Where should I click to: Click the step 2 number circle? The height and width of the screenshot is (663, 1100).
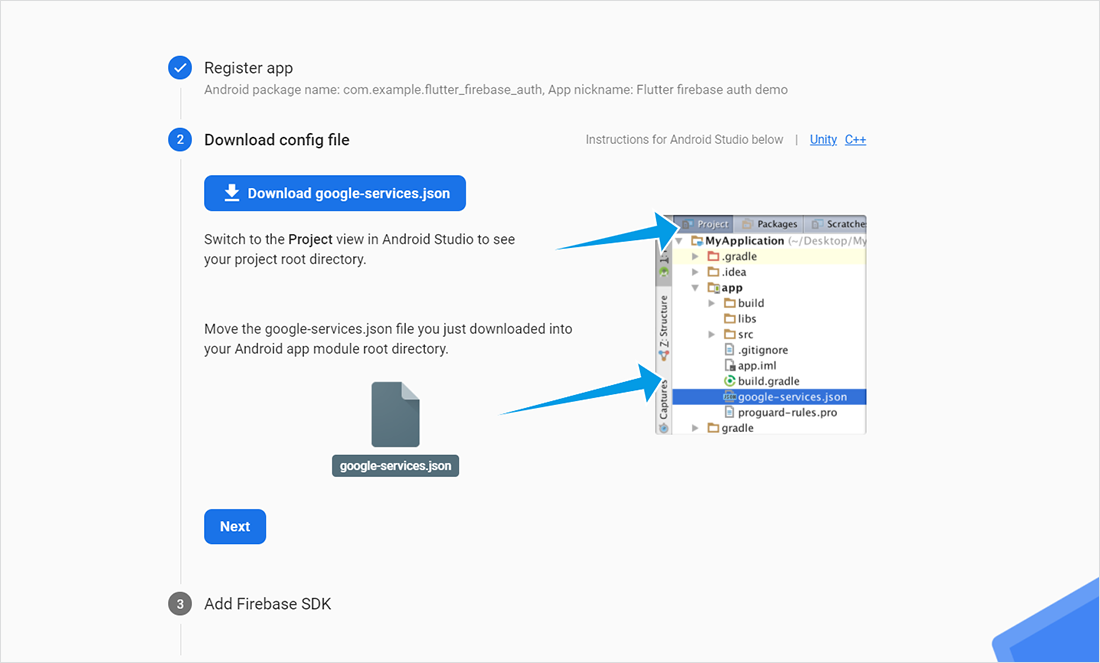pyautogui.click(x=180, y=140)
